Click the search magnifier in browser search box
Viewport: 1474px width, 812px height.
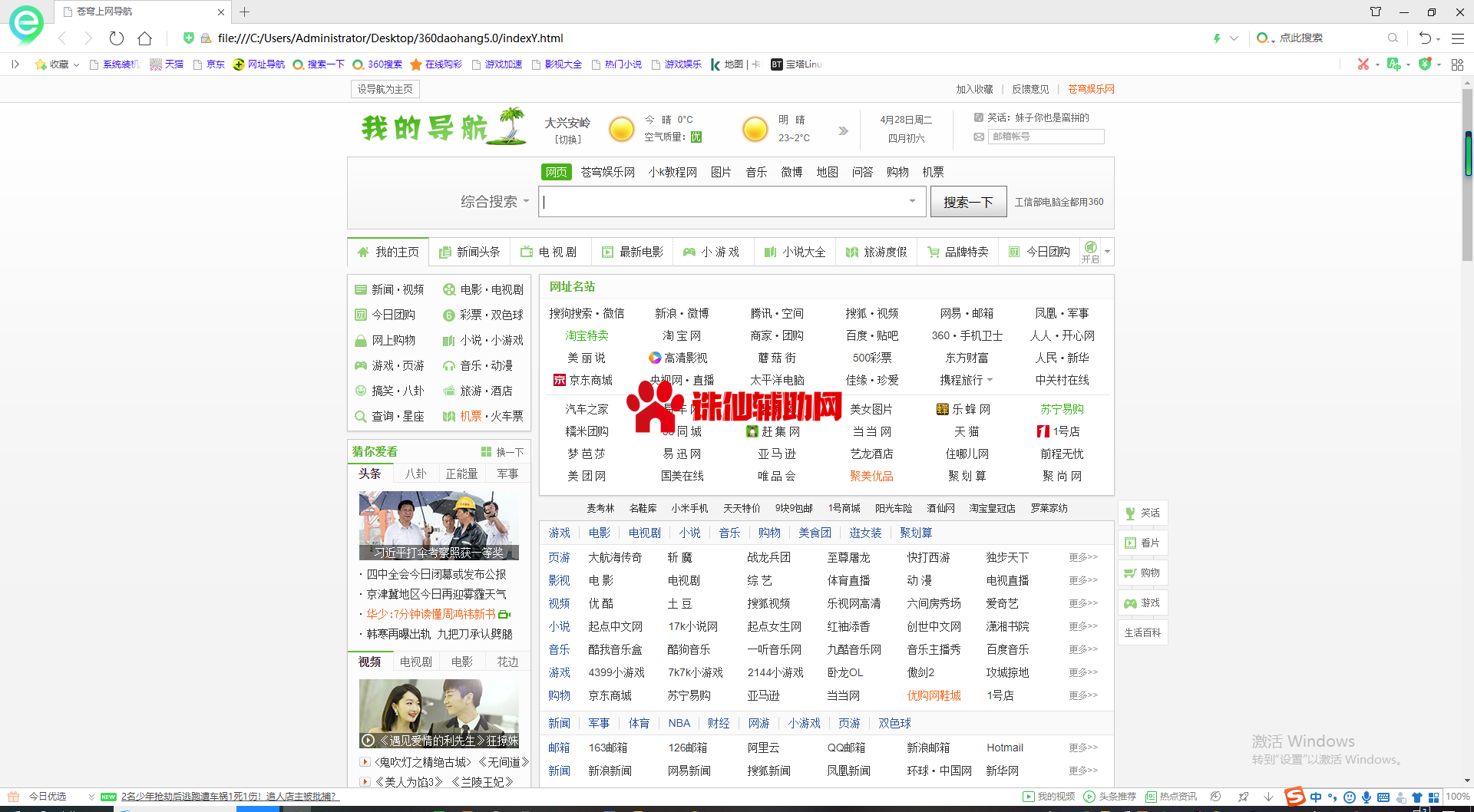click(1393, 38)
